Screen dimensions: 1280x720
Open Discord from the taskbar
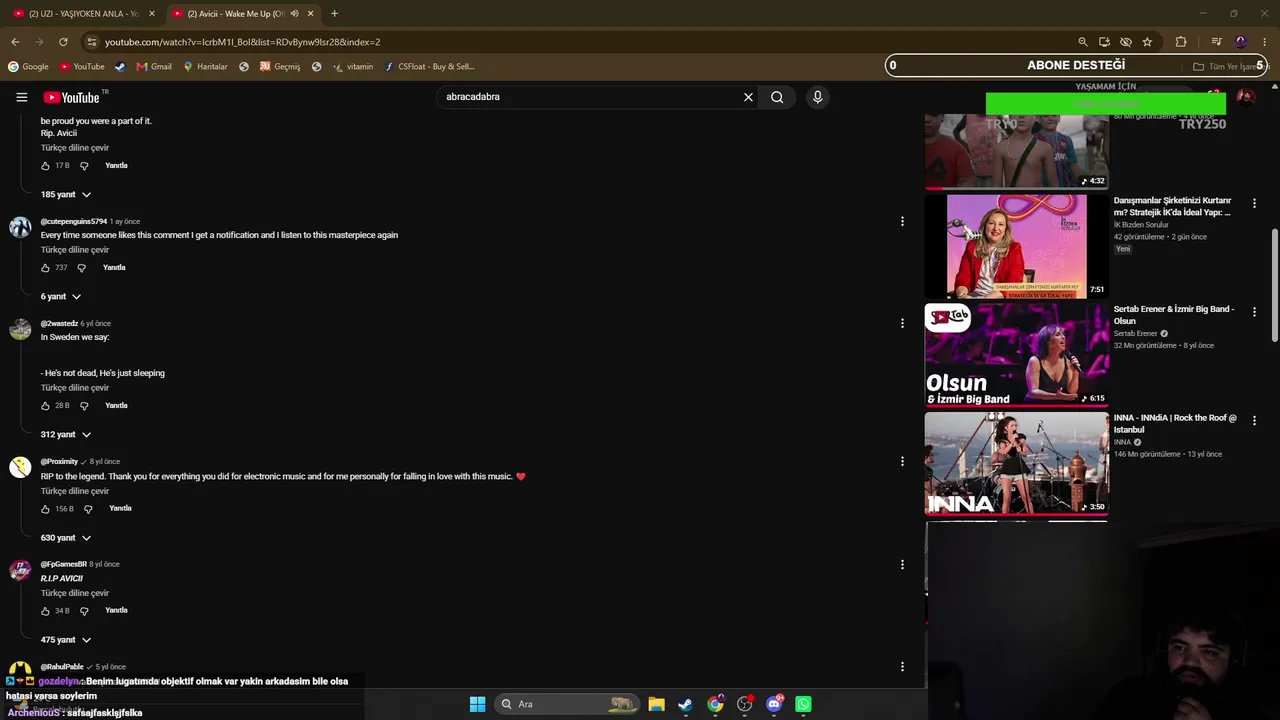[x=774, y=704]
